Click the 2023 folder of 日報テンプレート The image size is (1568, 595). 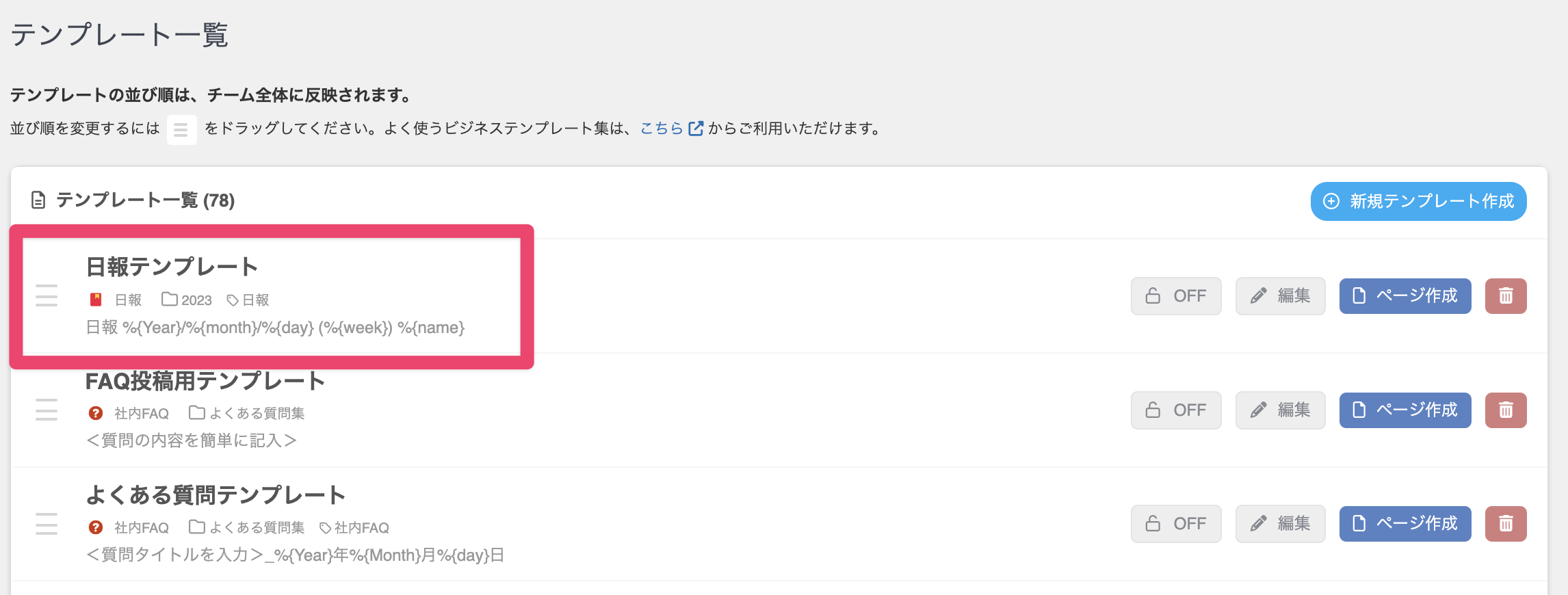click(187, 300)
